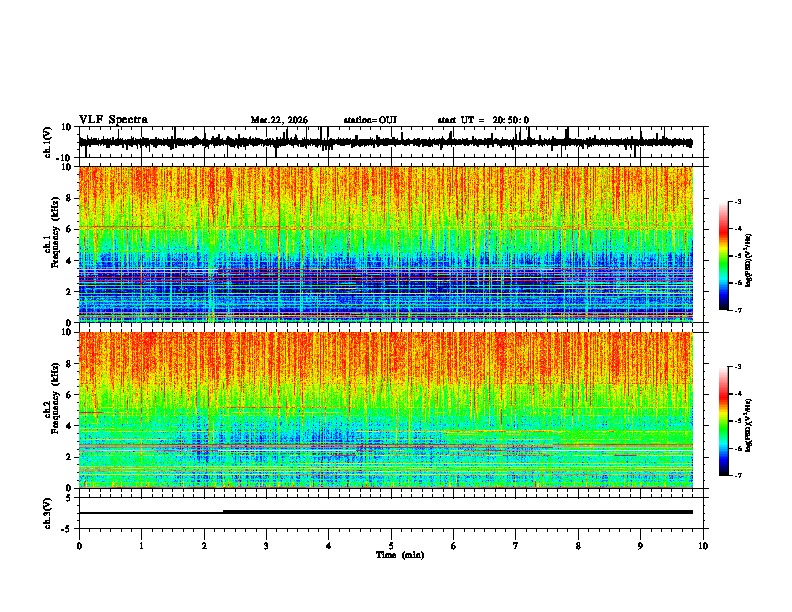
Task: Click the date "Mar.22, 2026" in header
Action: pyautogui.click(x=279, y=120)
